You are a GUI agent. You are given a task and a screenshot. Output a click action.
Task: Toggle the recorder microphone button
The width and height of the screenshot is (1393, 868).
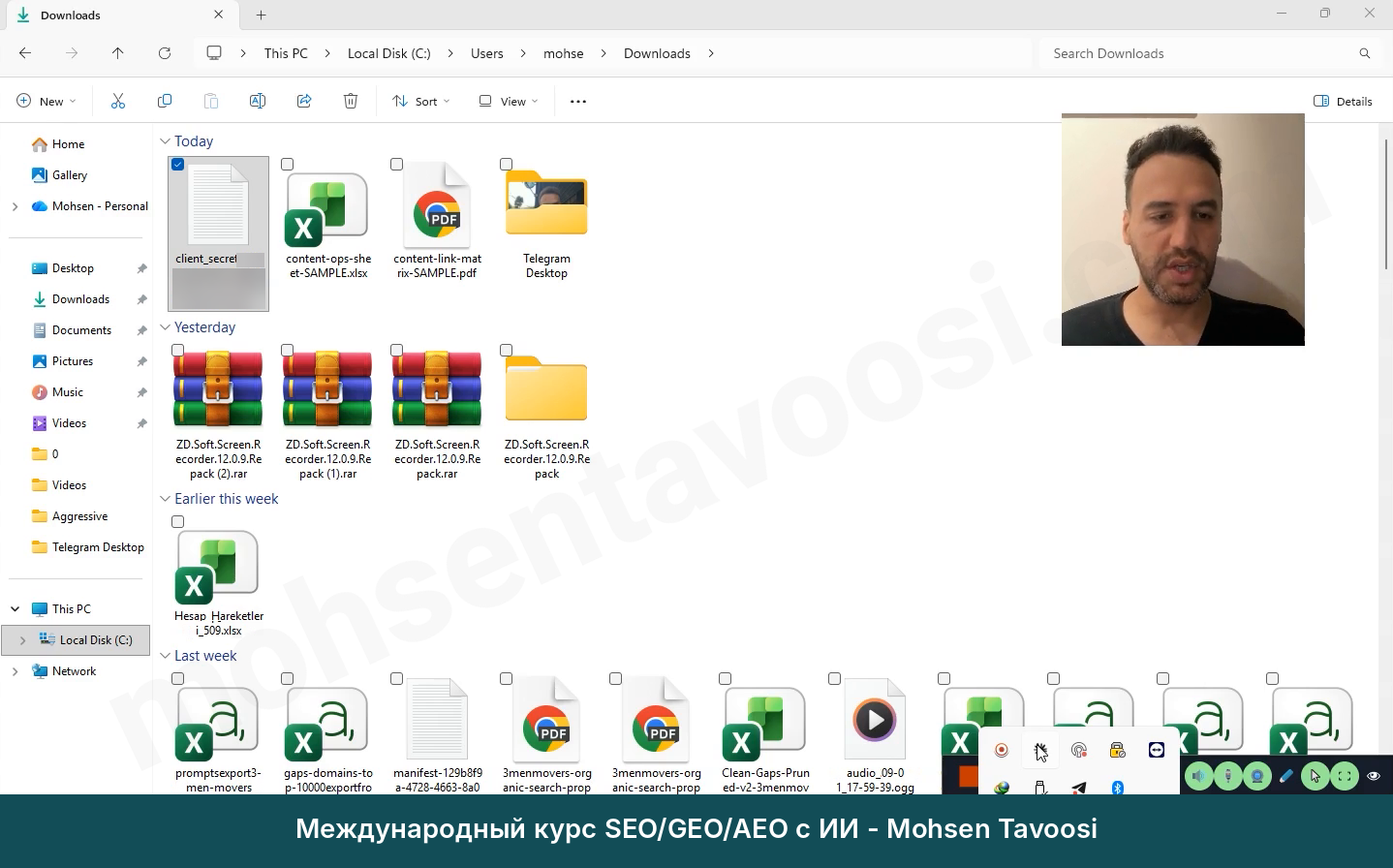coord(1228,776)
